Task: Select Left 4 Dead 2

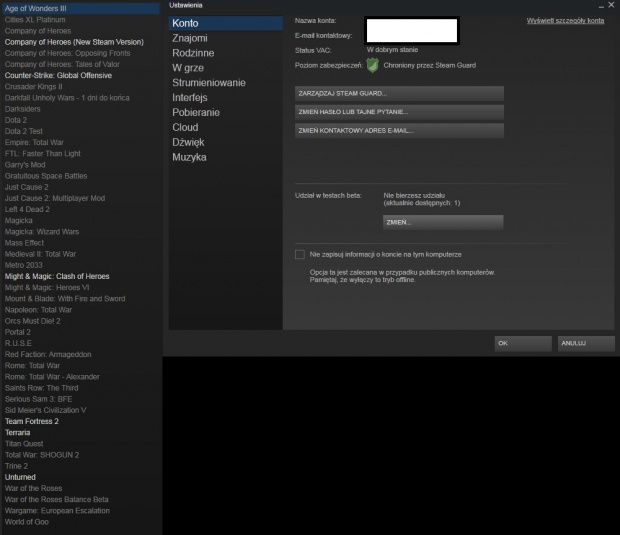Action: click(x=27, y=209)
